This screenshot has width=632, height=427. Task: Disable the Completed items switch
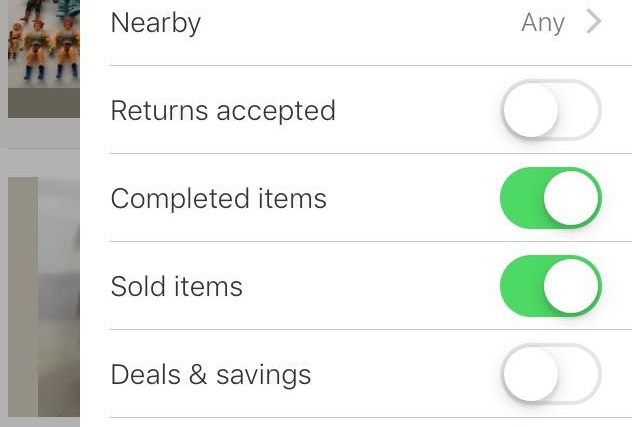(551, 198)
